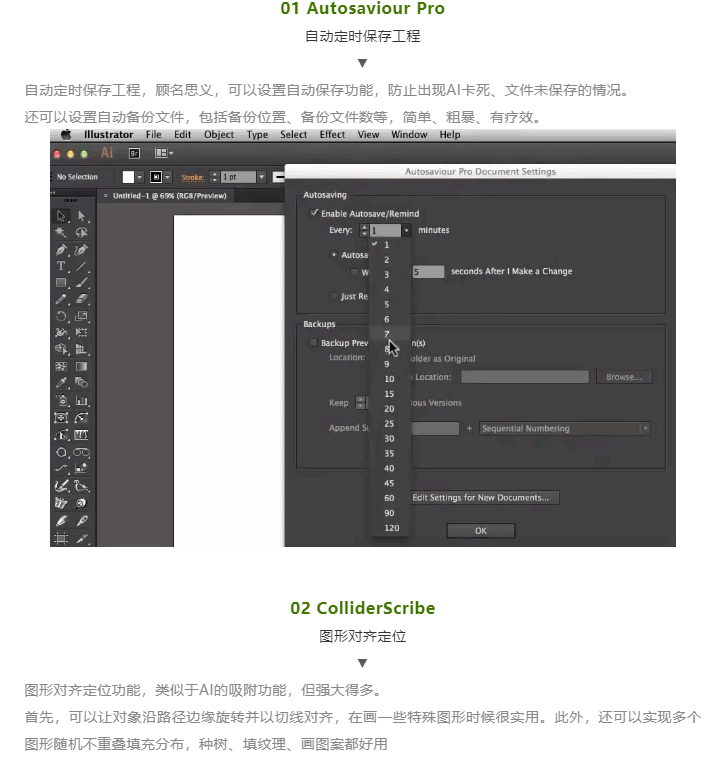
Task: Choose 120 minutes from interval list
Action: [x=392, y=528]
